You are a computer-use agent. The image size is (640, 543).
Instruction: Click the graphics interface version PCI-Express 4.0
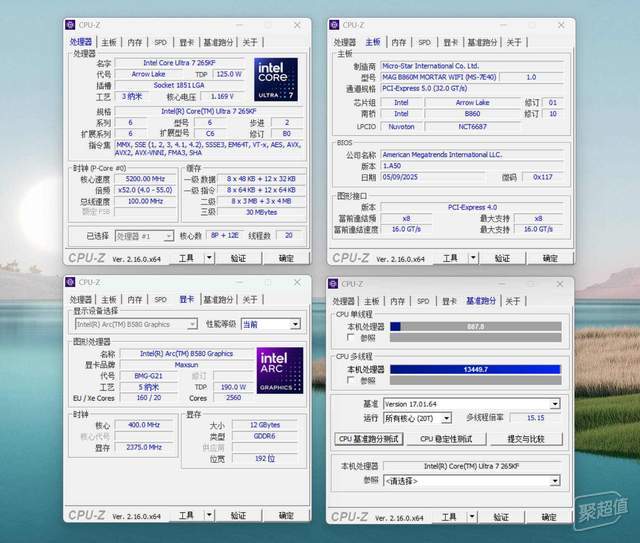tap(472, 207)
